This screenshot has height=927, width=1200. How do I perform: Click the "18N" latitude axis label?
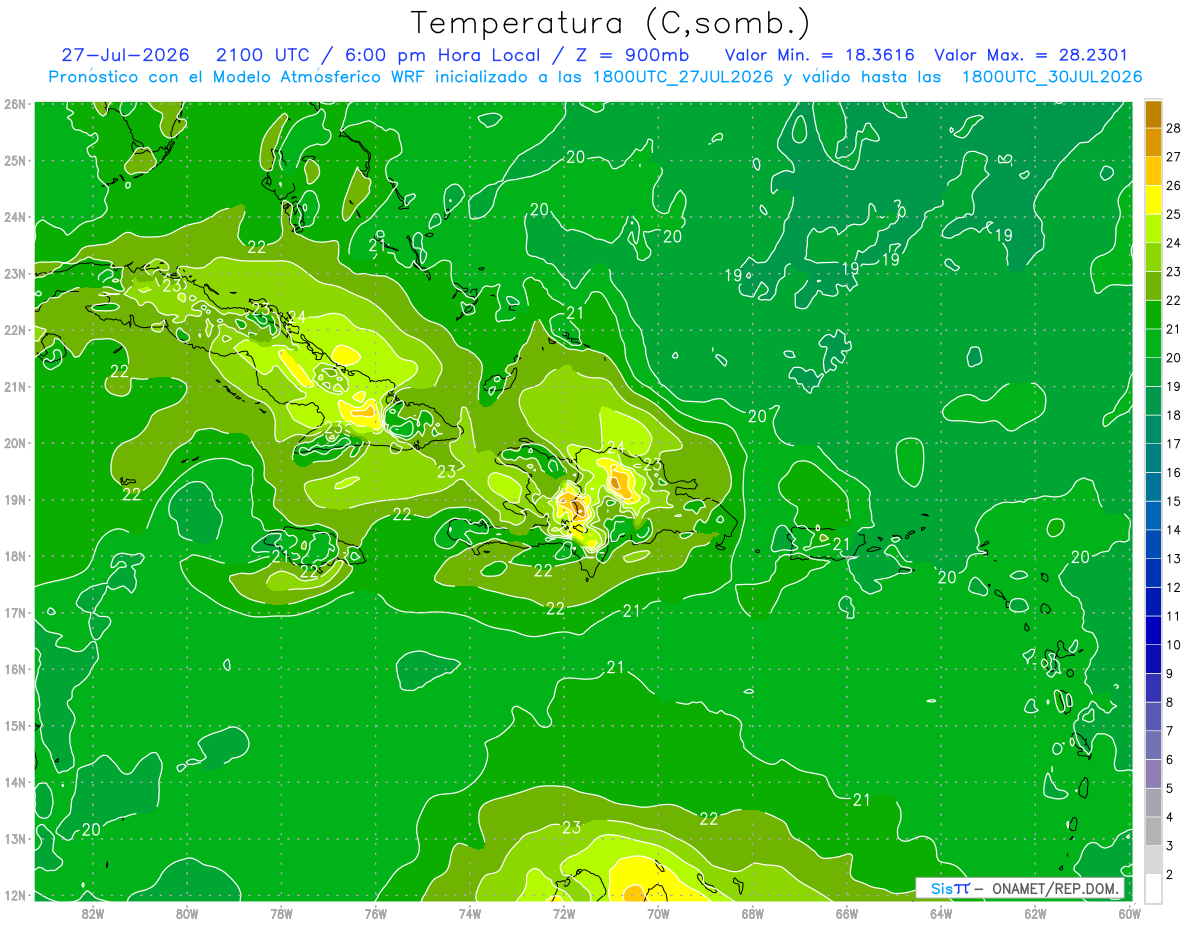pyautogui.click(x=15, y=556)
